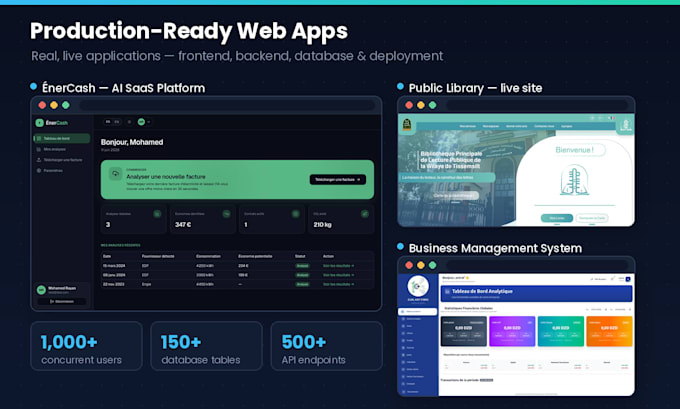Click the green user avatar in top bar
The height and width of the screenshot is (409, 680).
[141, 122]
